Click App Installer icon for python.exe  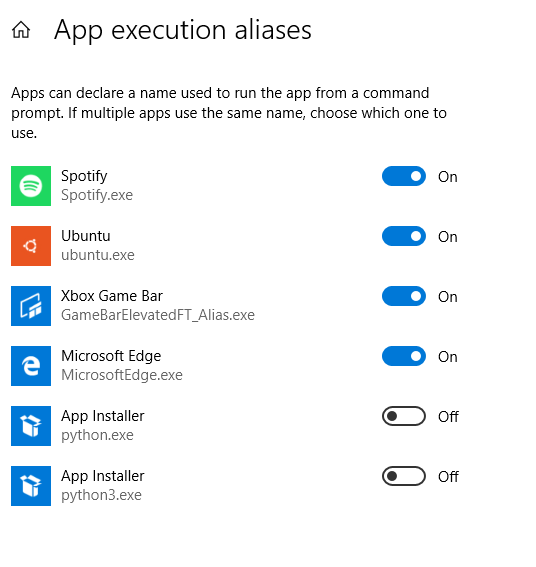coord(31,426)
